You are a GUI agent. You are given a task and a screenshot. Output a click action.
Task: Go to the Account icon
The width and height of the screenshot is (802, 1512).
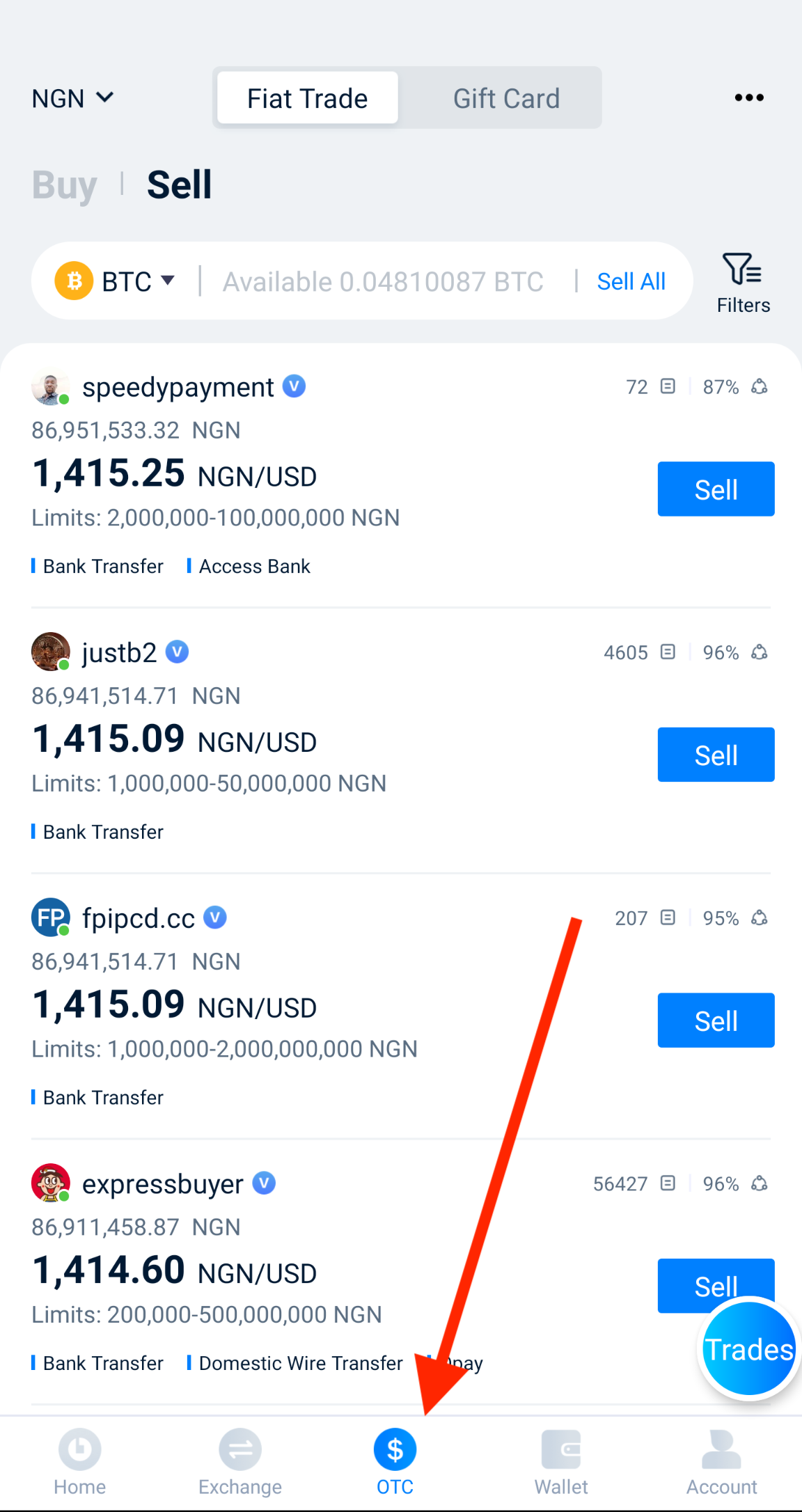(721, 1449)
